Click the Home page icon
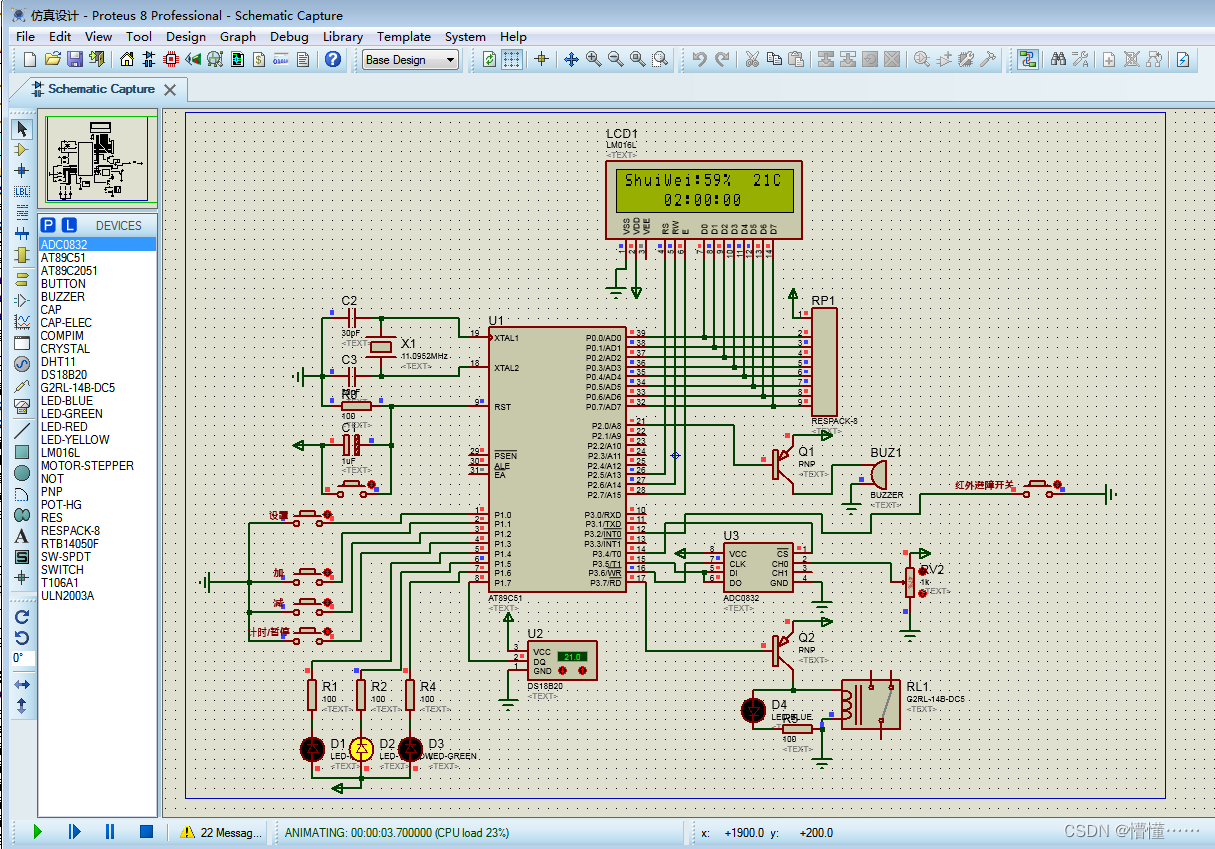The height and width of the screenshot is (849, 1215). [127, 60]
